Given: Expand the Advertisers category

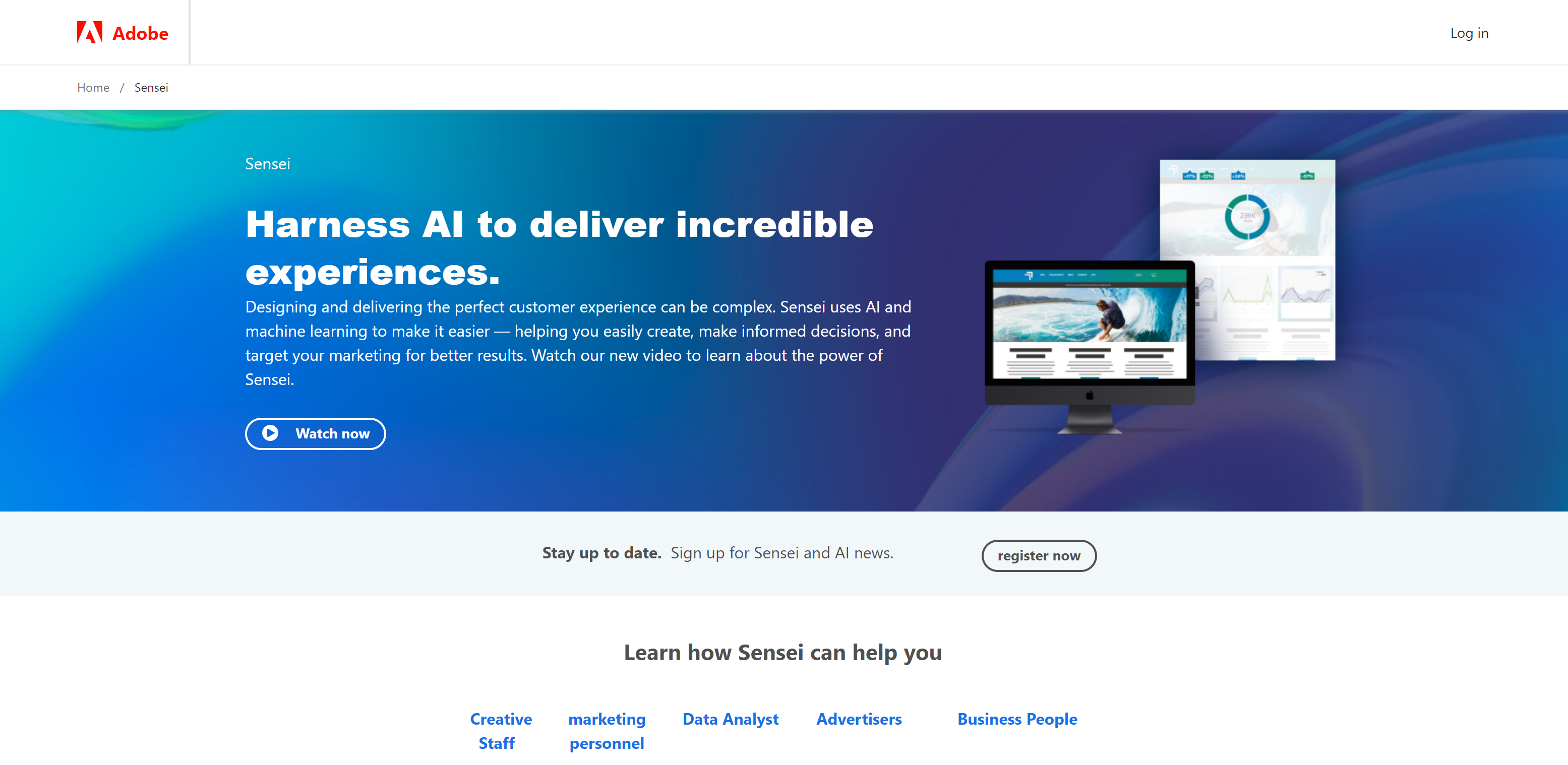Looking at the screenshot, I should coord(859,719).
